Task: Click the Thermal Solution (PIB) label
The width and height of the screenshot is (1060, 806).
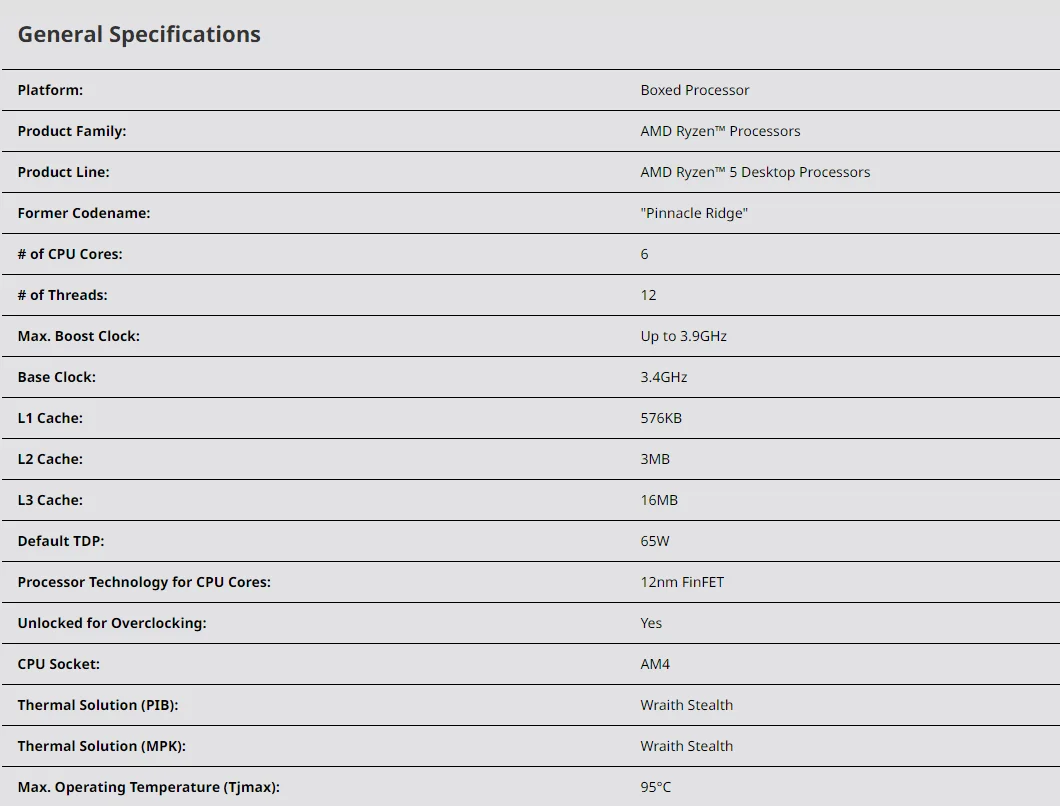Action: pyautogui.click(x=98, y=705)
